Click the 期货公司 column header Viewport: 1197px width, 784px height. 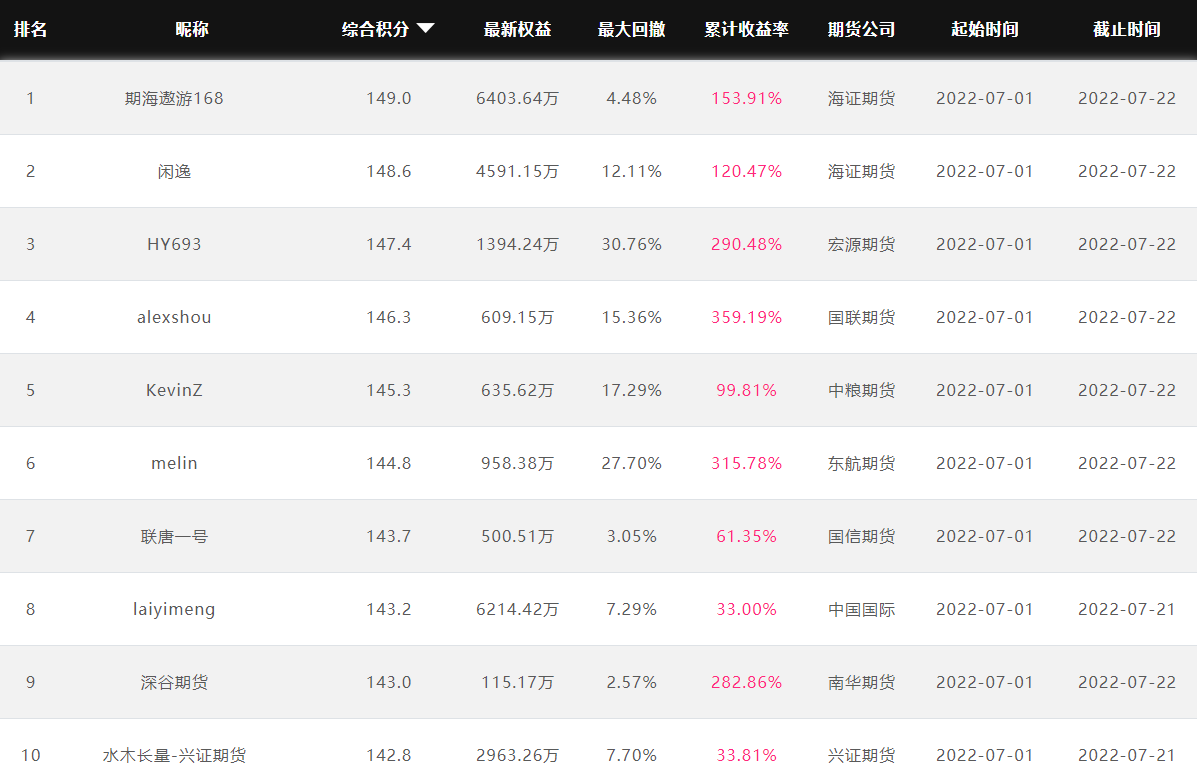click(862, 29)
